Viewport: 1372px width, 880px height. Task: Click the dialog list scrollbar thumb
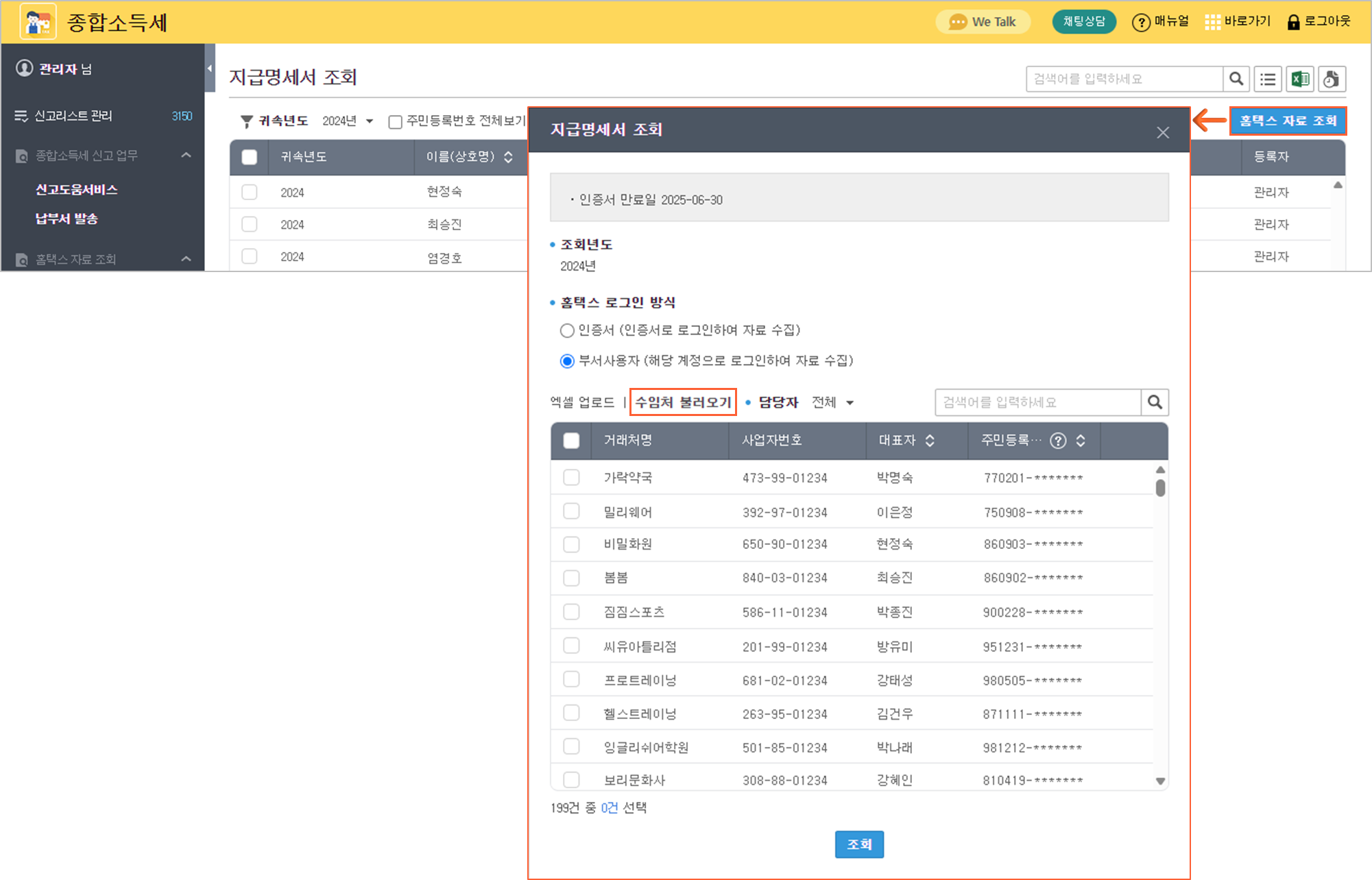[1160, 488]
